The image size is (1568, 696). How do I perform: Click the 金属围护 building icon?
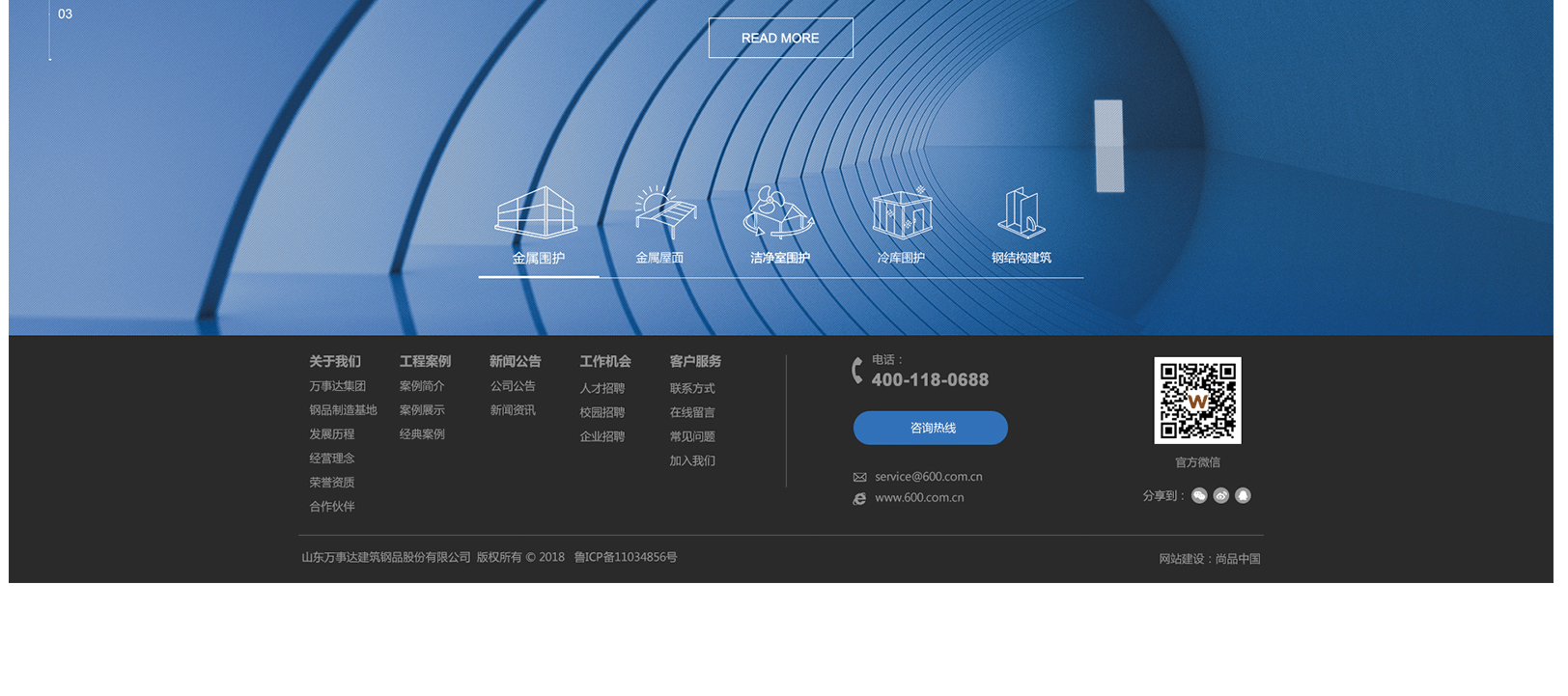[x=537, y=212]
